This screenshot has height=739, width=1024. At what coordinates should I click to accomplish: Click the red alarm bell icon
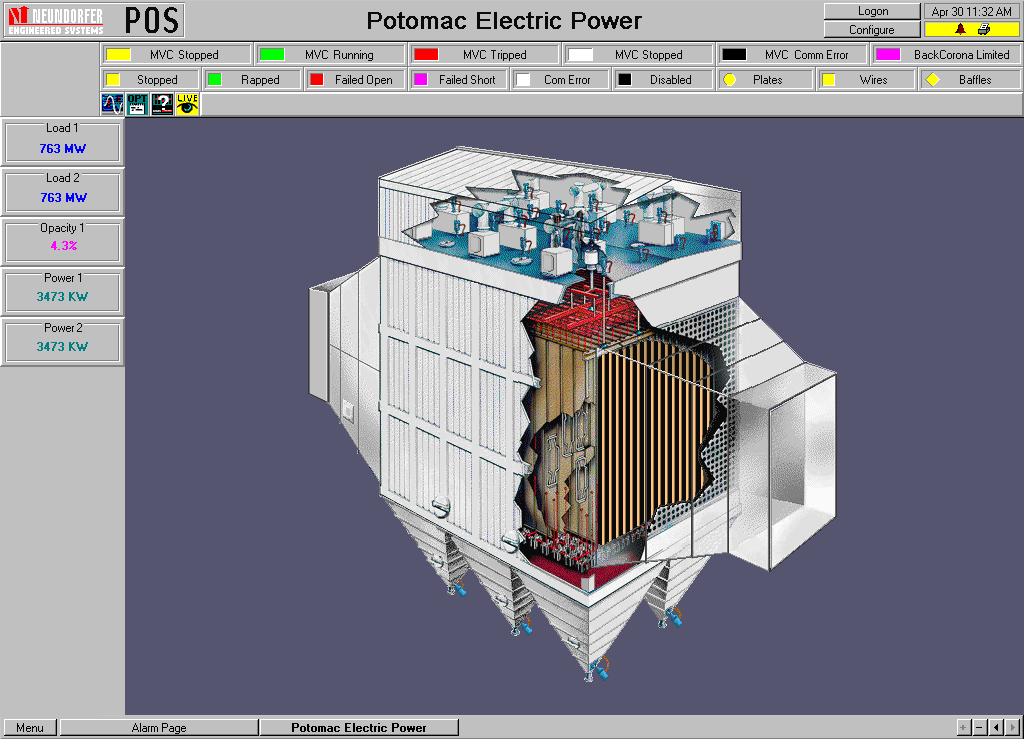coord(960,29)
